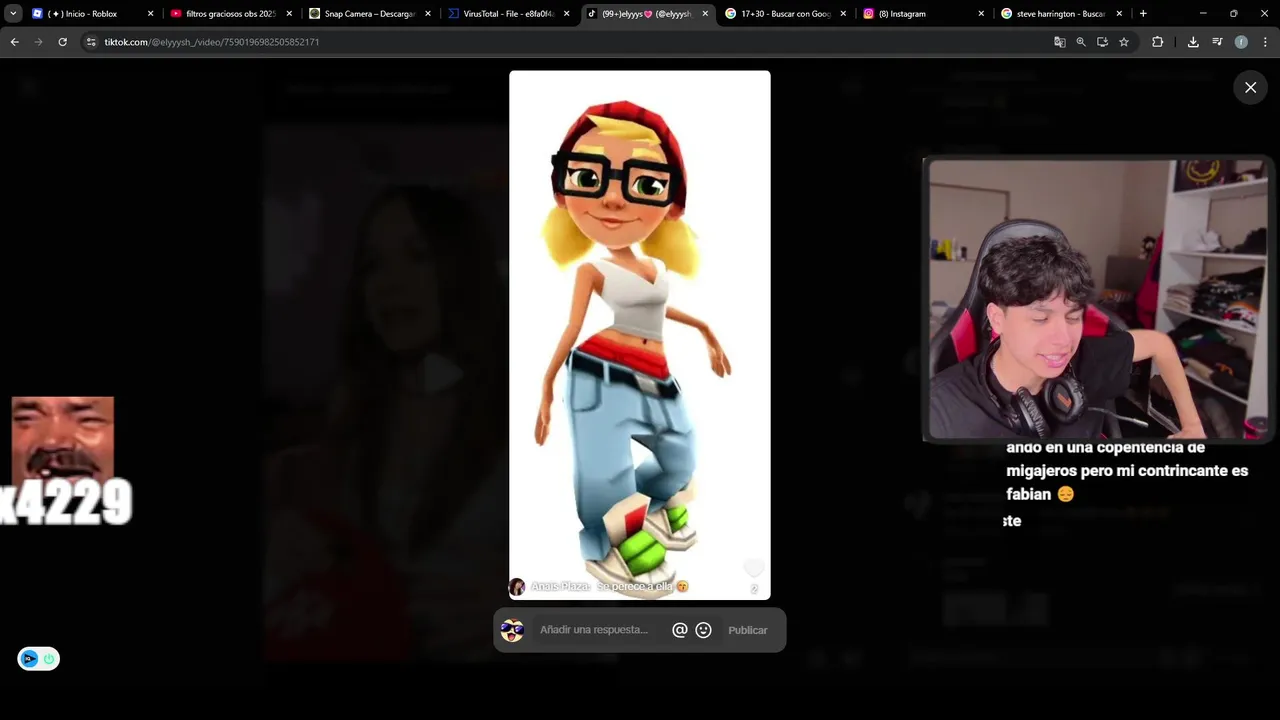
Task: Click the install app icon in address bar
Action: coord(1102,42)
